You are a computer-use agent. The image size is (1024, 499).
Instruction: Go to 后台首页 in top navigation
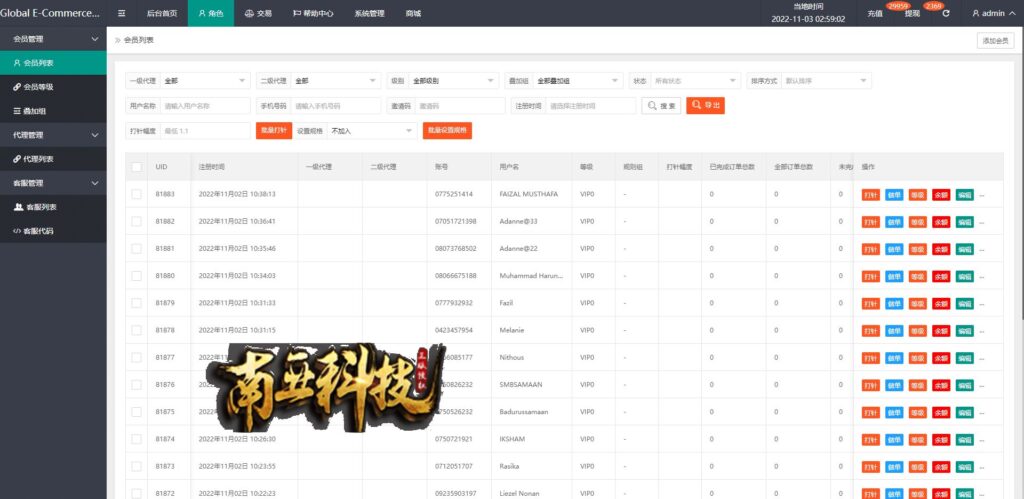pyautogui.click(x=162, y=13)
